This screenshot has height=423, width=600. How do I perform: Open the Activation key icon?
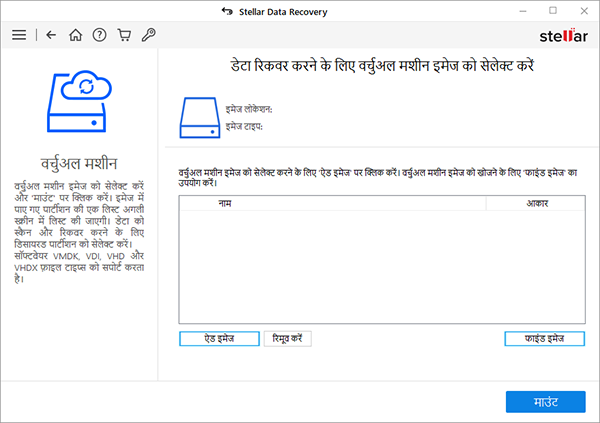pyautogui.click(x=148, y=35)
